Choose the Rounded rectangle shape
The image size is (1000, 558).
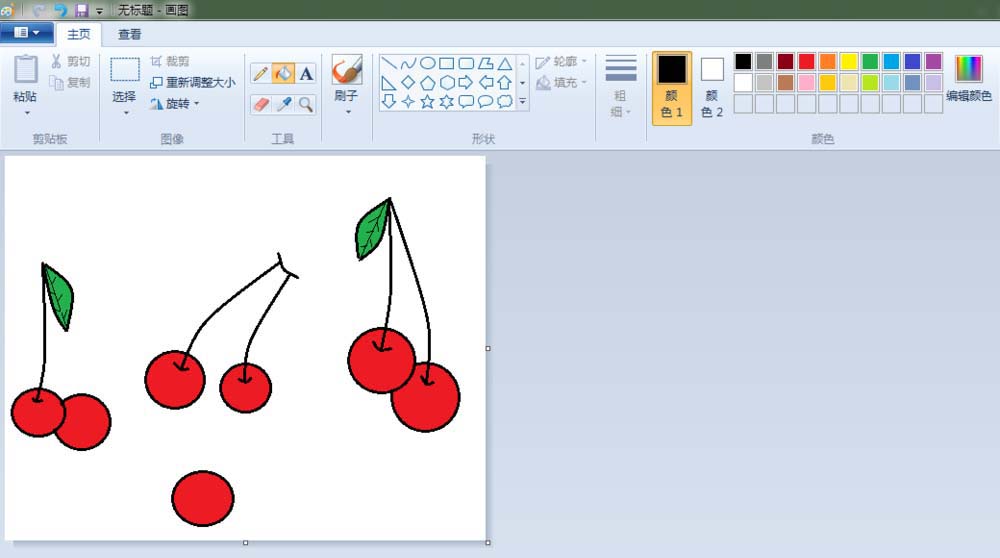(x=466, y=63)
